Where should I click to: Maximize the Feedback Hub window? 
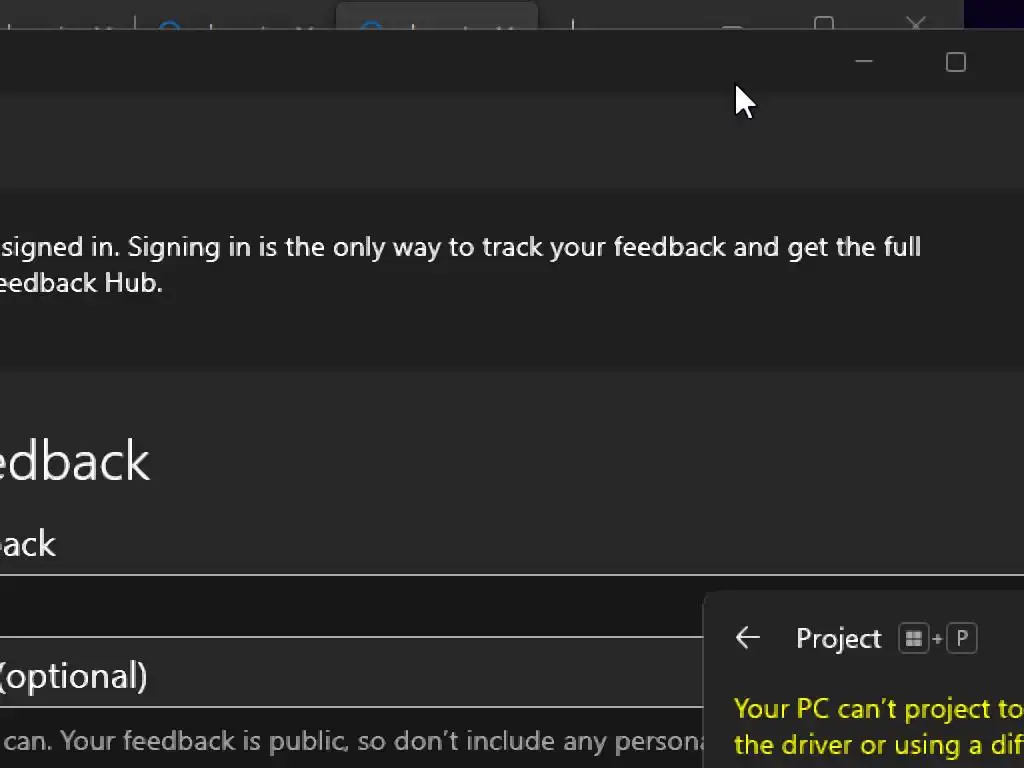click(x=955, y=62)
